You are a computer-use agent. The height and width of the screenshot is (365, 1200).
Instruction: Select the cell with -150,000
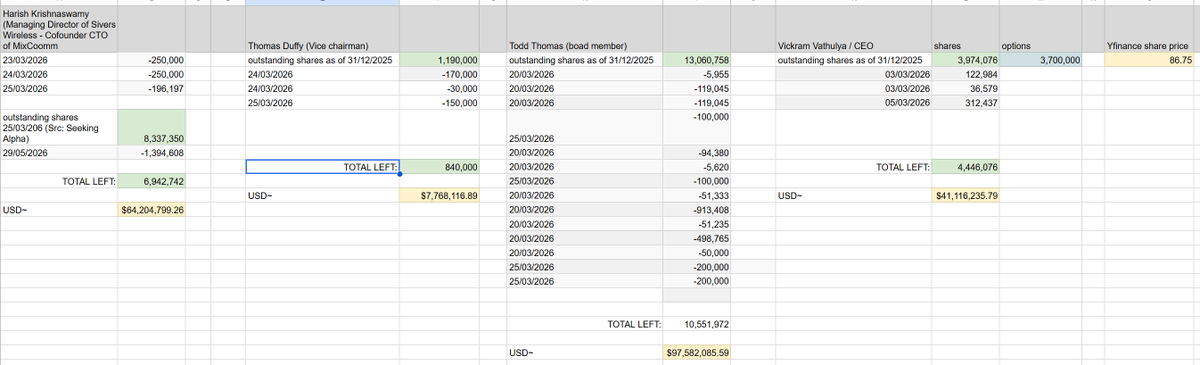[440, 102]
